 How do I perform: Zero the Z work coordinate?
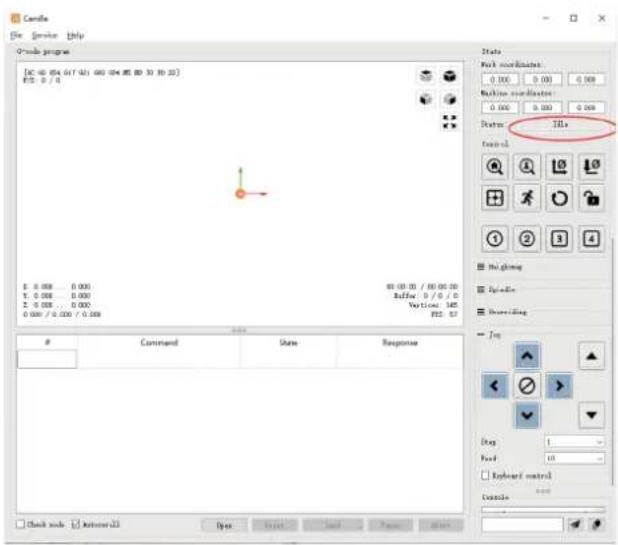[x=591, y=166]
